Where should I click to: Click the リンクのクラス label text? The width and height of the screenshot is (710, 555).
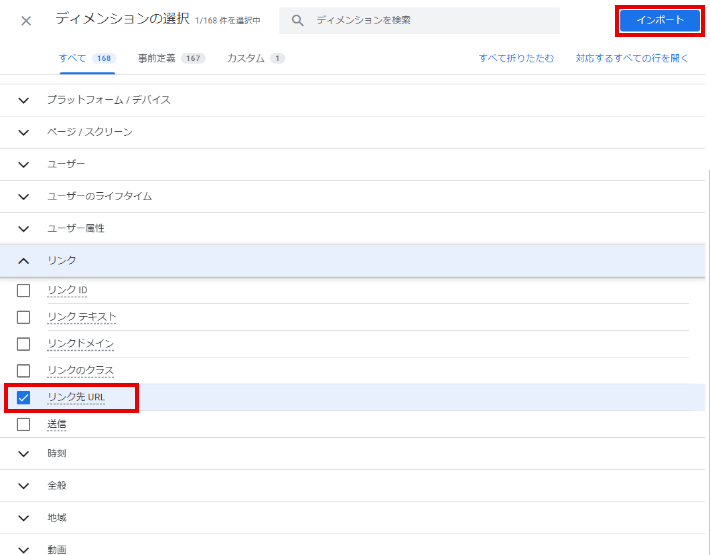coord(81,370)
